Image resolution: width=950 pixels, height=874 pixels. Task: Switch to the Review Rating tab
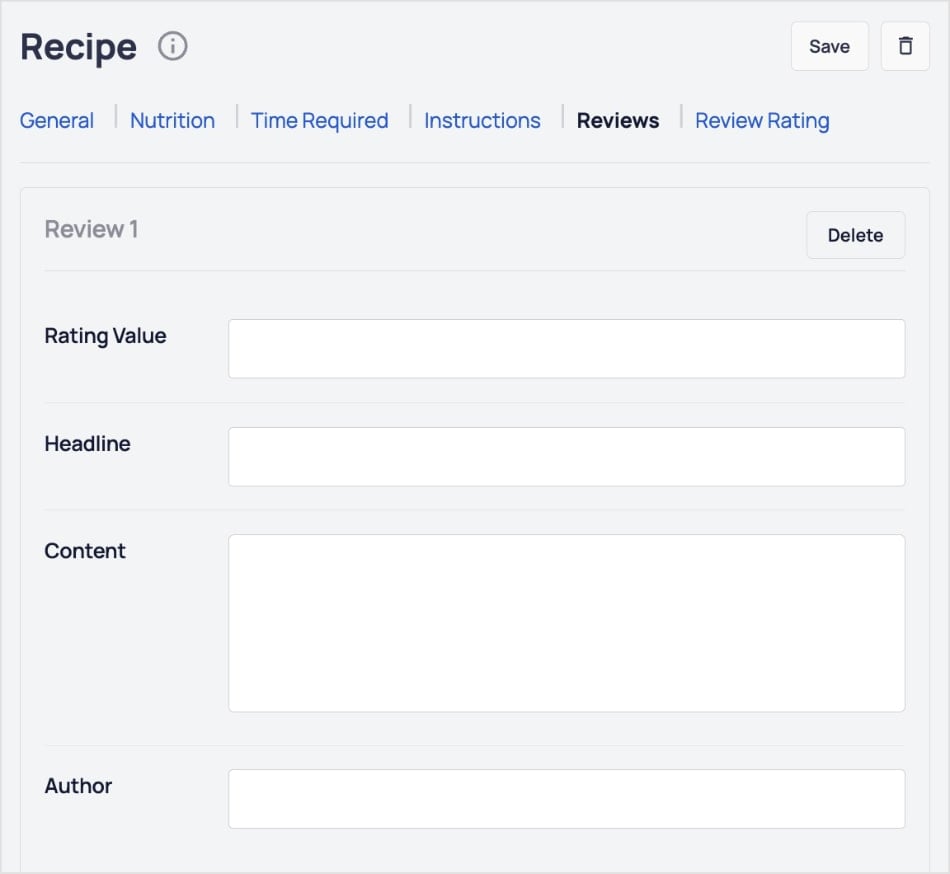click(x=761, y=120)
